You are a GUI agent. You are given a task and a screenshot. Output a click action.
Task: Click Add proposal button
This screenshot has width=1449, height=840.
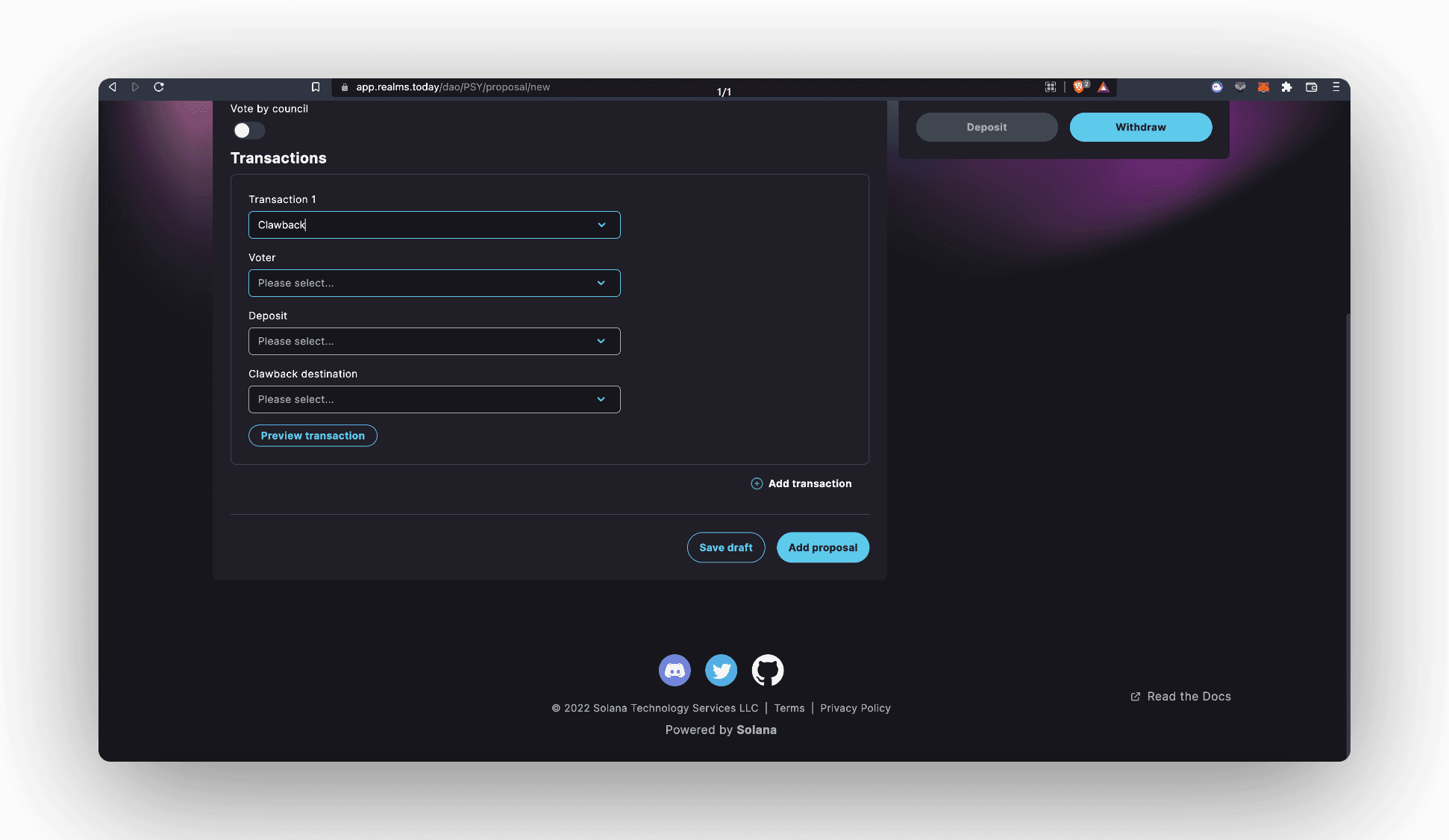(822, 548)
